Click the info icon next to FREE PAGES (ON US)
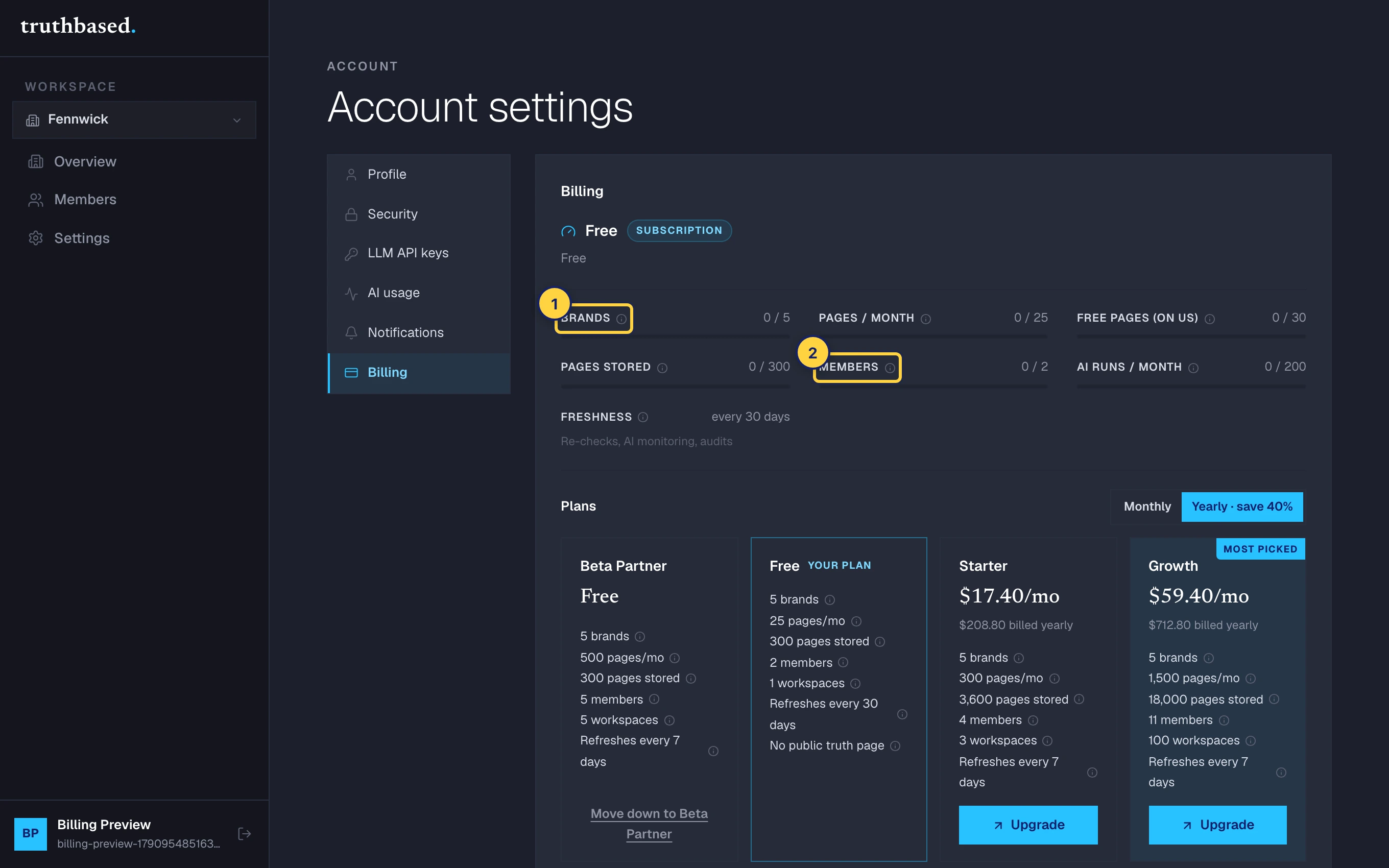 pos(1210,319)
